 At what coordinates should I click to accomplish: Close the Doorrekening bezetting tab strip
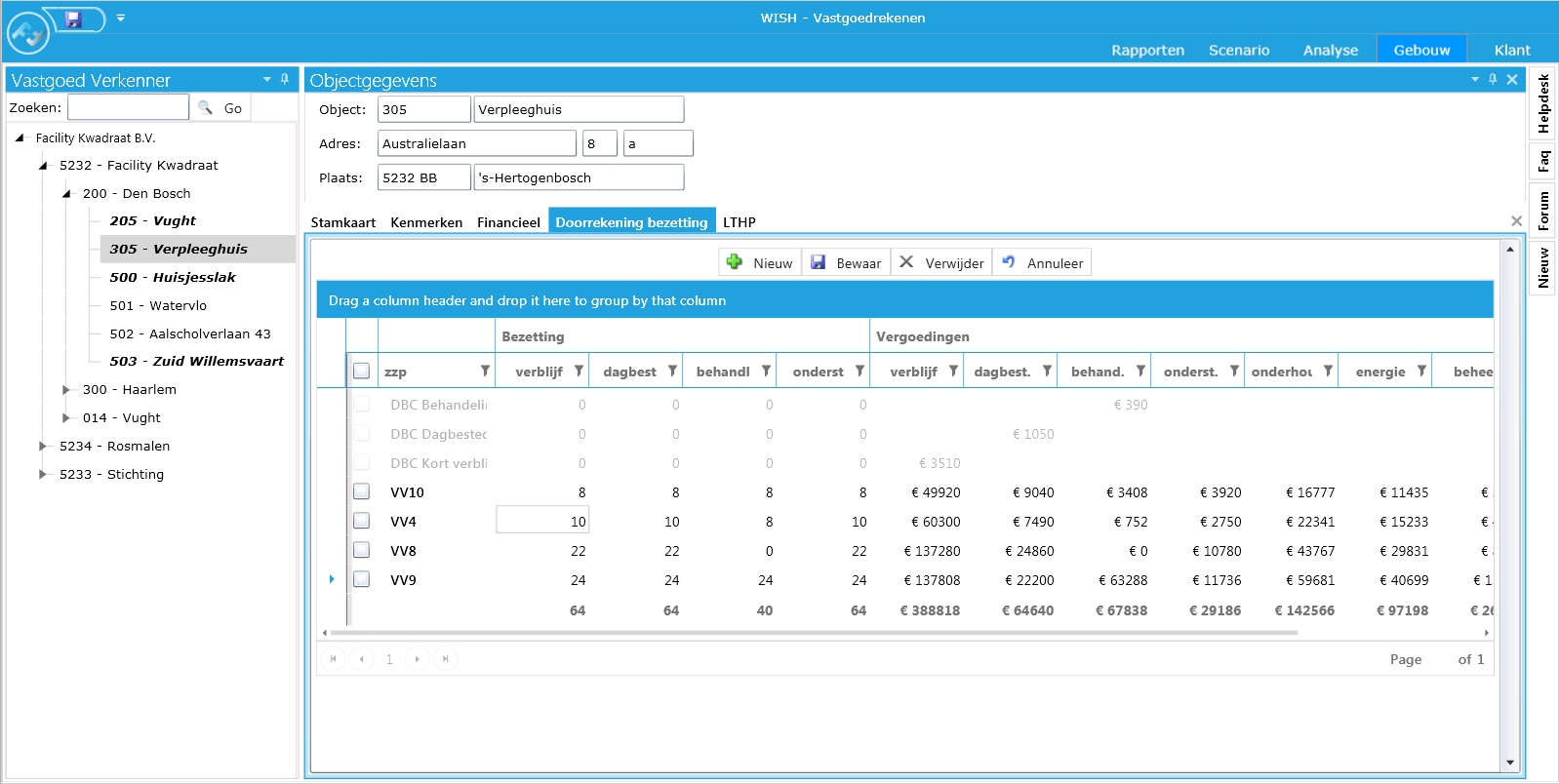click(1516, 221)
